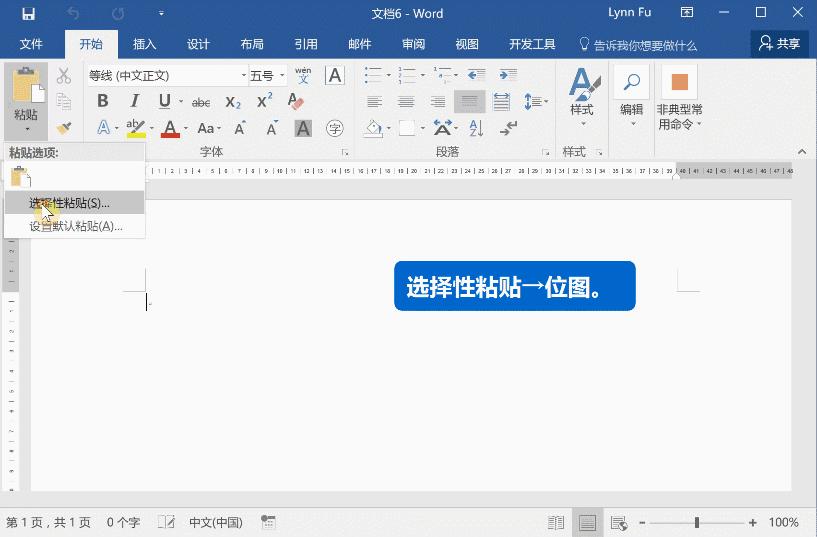Open Asian layout options icon
The height and width of the screenshot is (537, 817).
(x=443, y=128)
